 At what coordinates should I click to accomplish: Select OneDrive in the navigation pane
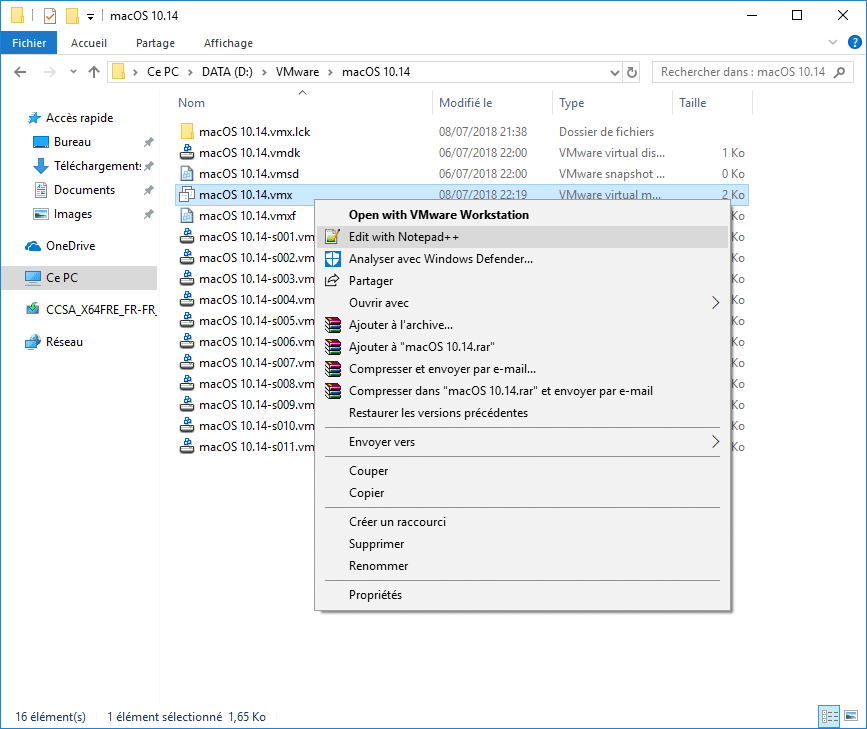coord(70,246)
